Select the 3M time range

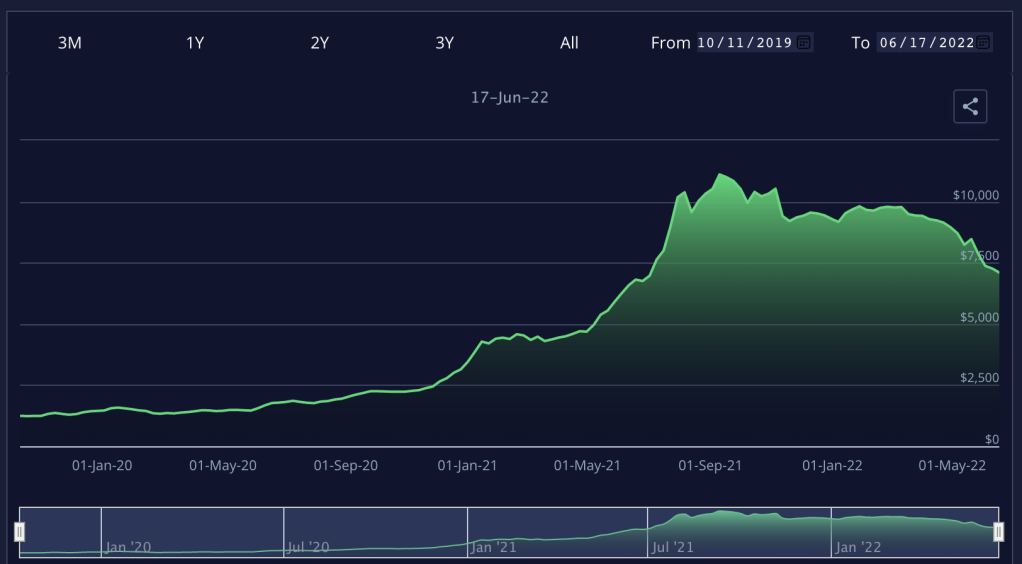click(x=69, y=43)
